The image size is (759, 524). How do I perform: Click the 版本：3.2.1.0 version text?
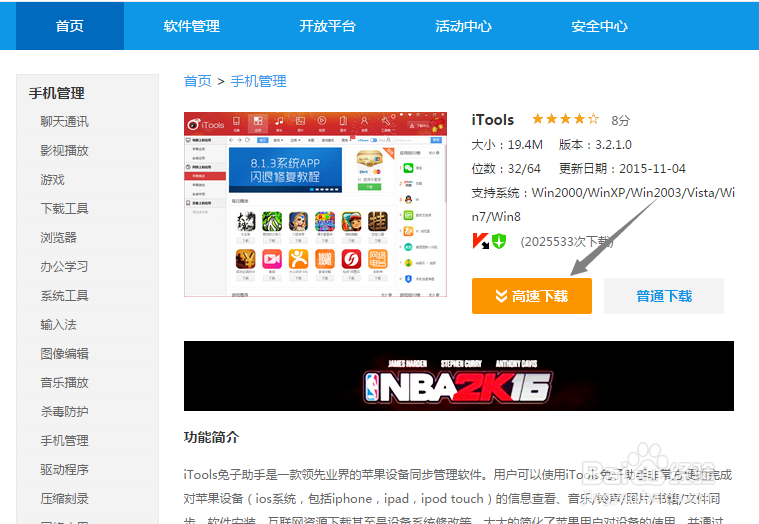click(595, 145)
